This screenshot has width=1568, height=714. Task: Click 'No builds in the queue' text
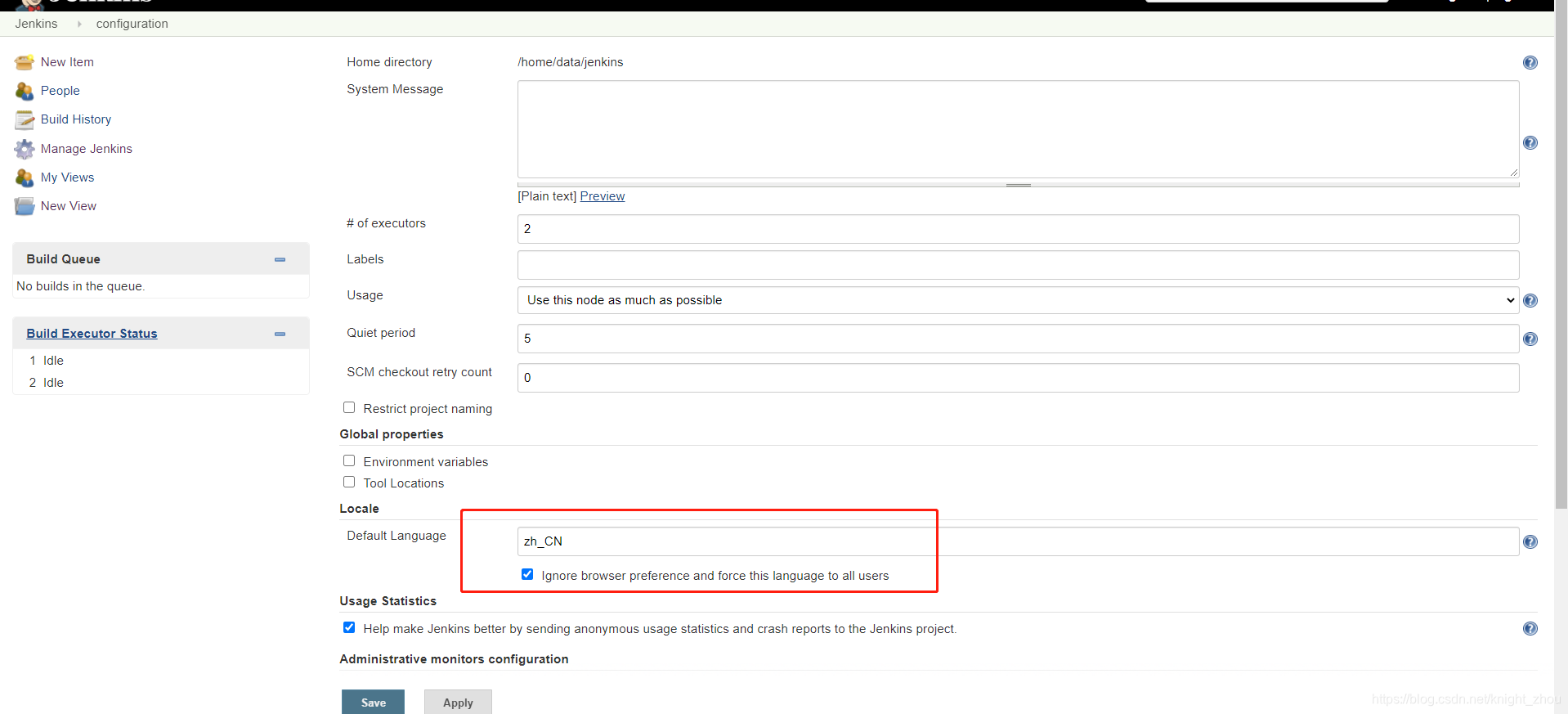coord(80,286)
